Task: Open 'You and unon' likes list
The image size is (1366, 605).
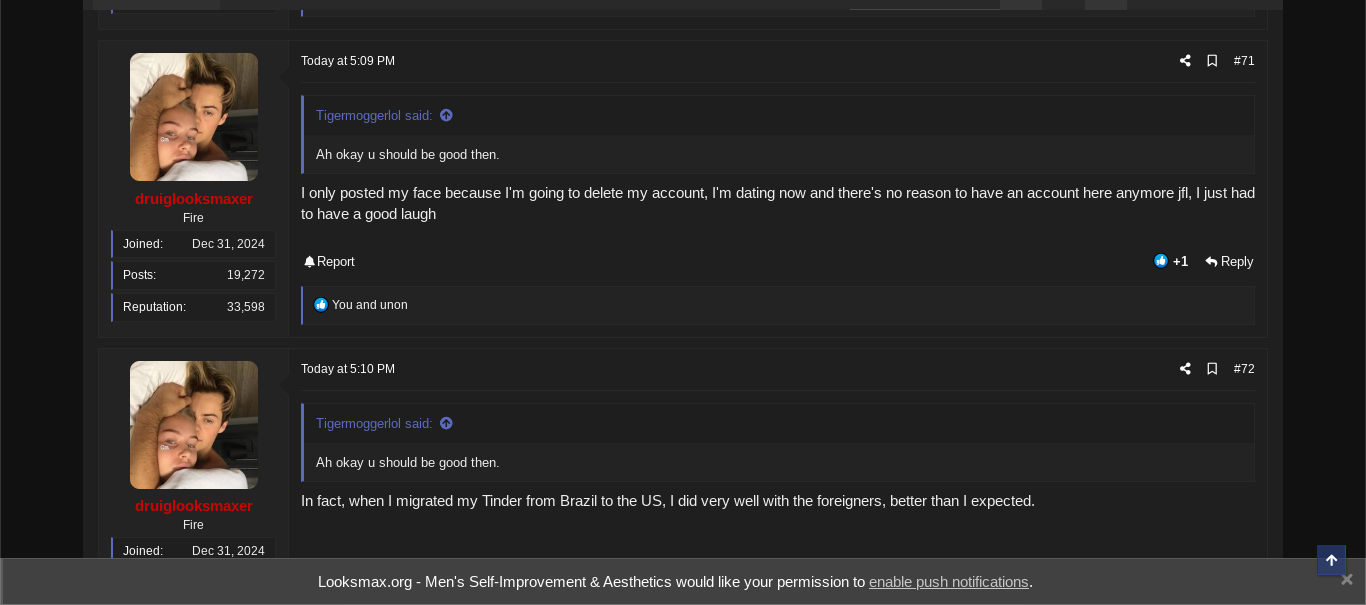Action: pyautogui.click(x=369, y=305)
